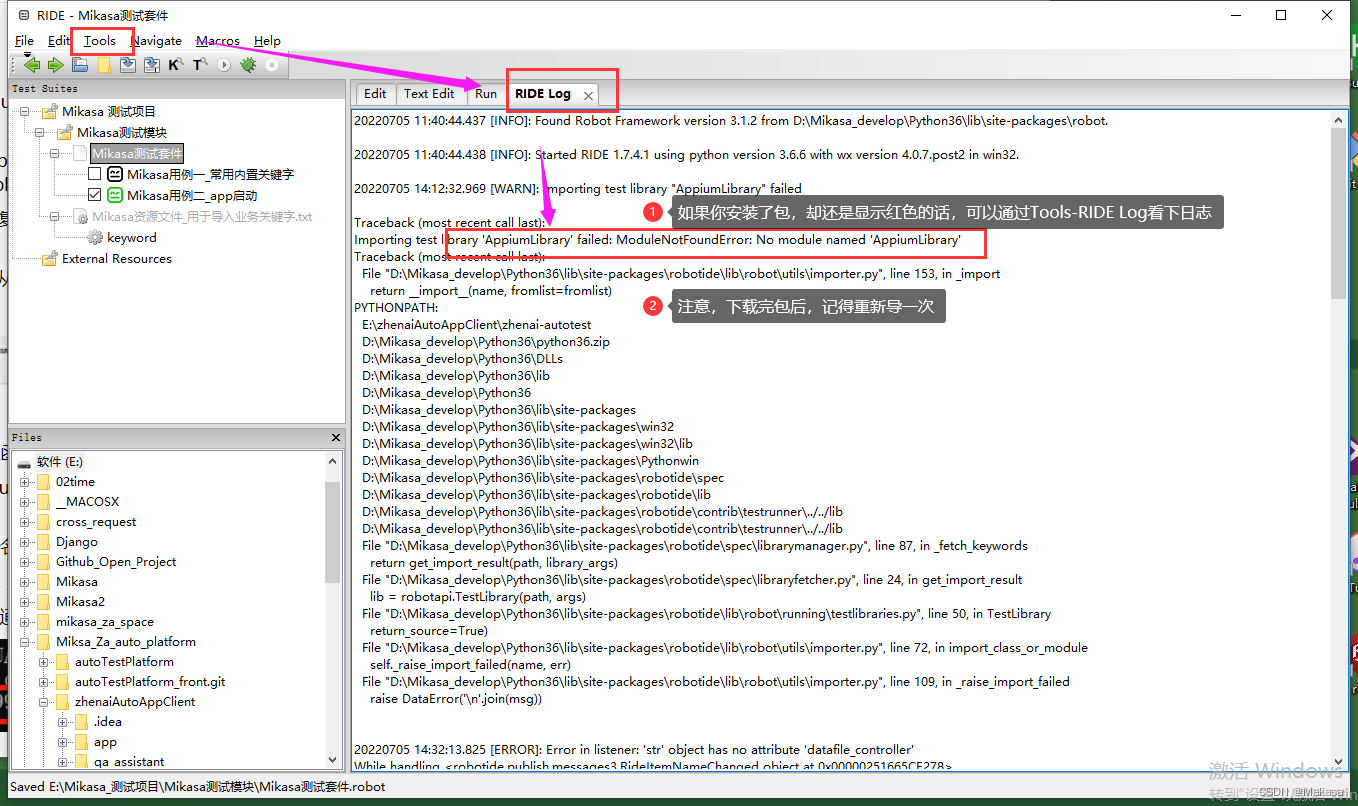Screen dimensions: 1358x806
Task: Click the Stop test run icon
Action: (272, 65)
